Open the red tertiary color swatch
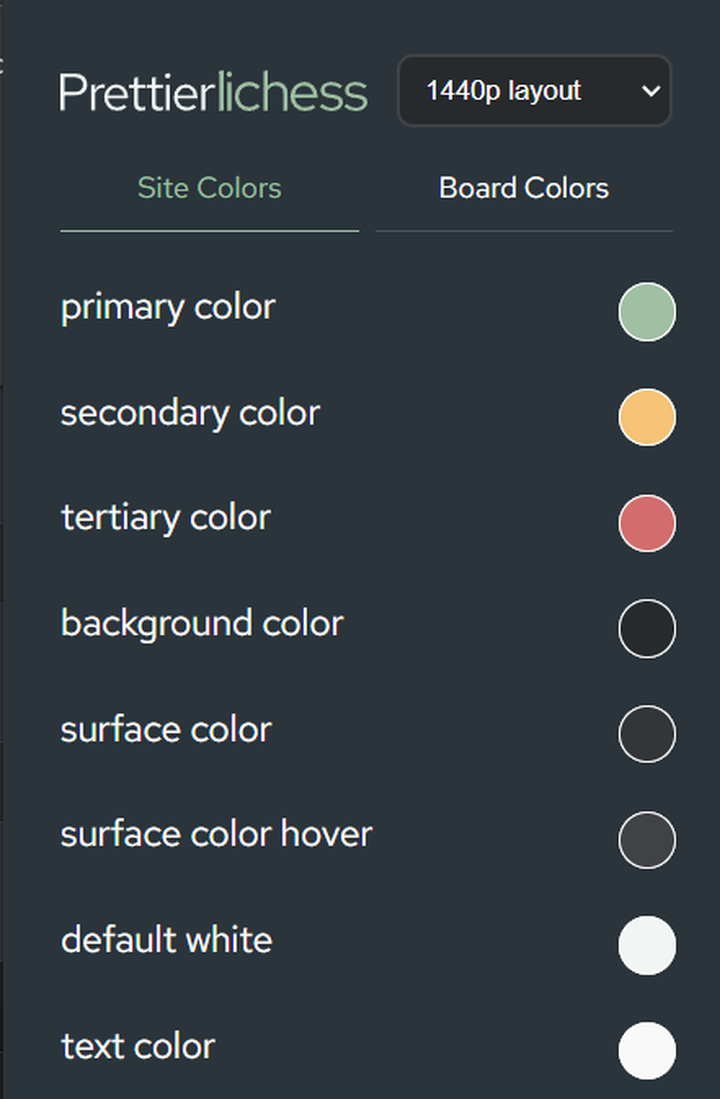Image resolution: width=720 pixels, height=1099 pixels. coord(647,523)
